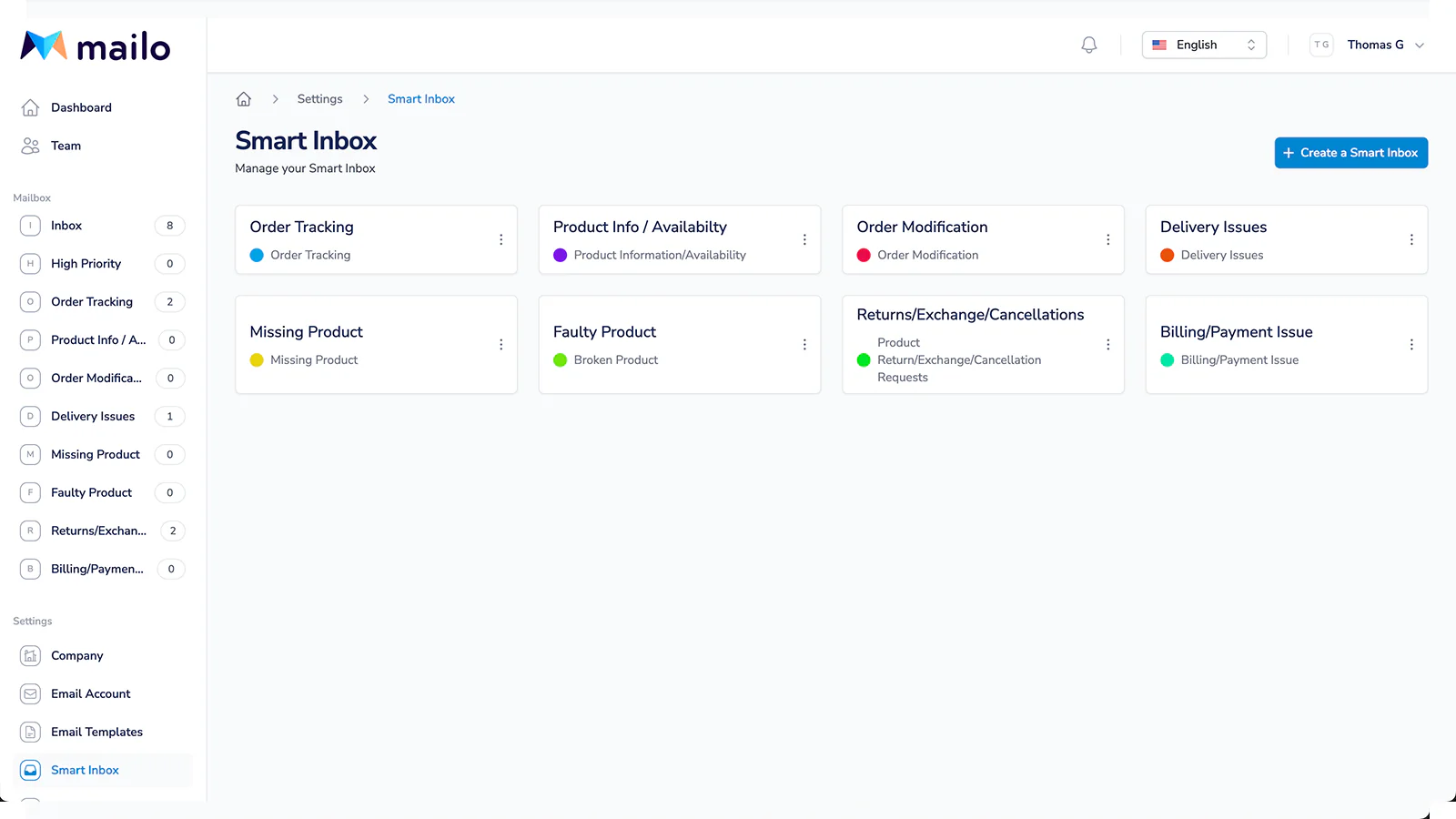Click the Inbox count badge 8

pos(169,226)
